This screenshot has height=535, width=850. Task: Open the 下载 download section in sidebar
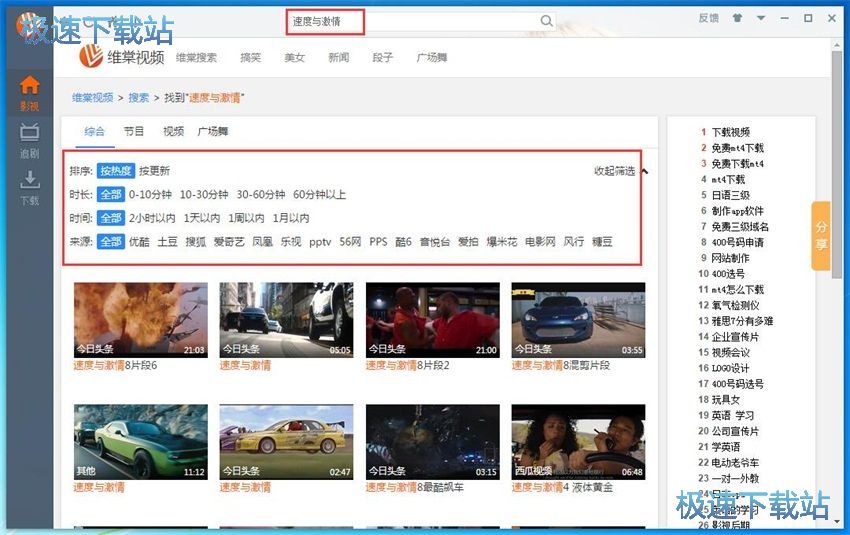click(x=29, y=188)
